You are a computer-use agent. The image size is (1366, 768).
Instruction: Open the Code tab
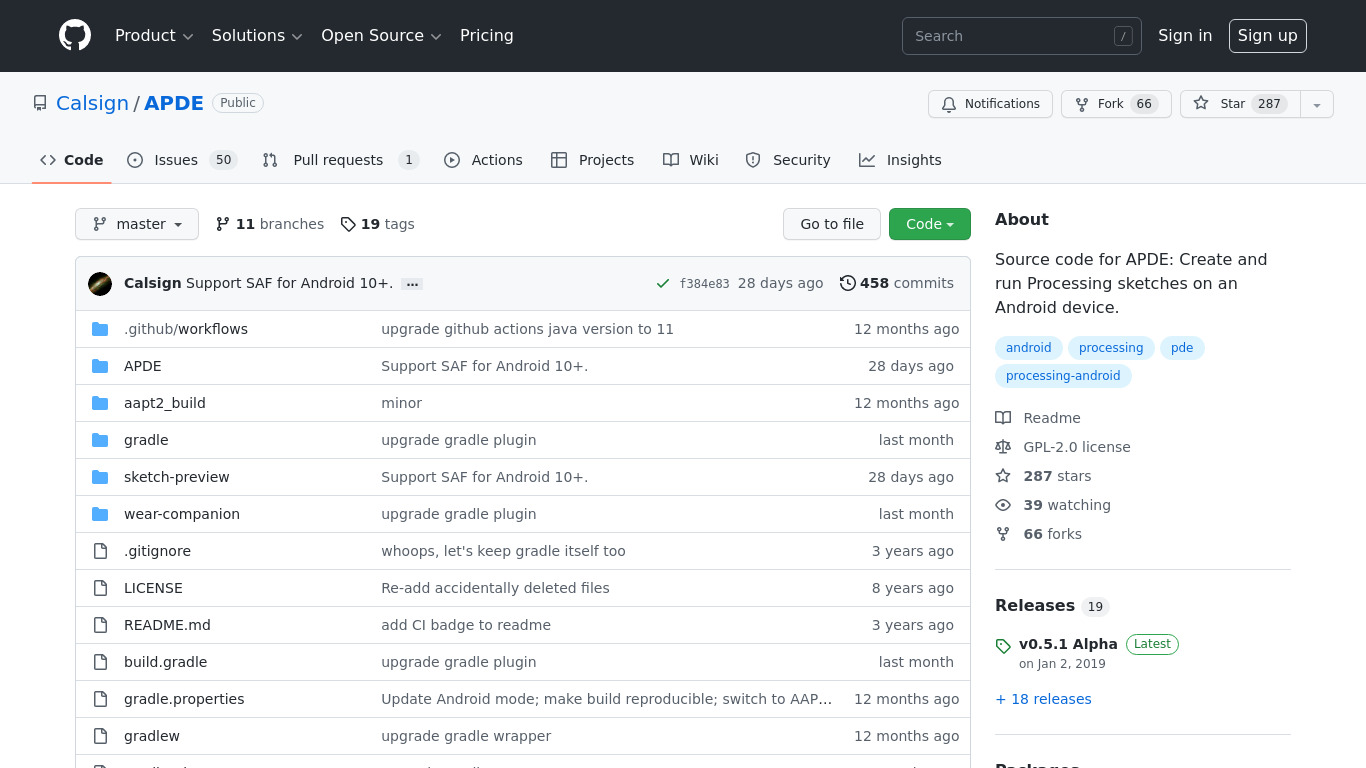71,160
